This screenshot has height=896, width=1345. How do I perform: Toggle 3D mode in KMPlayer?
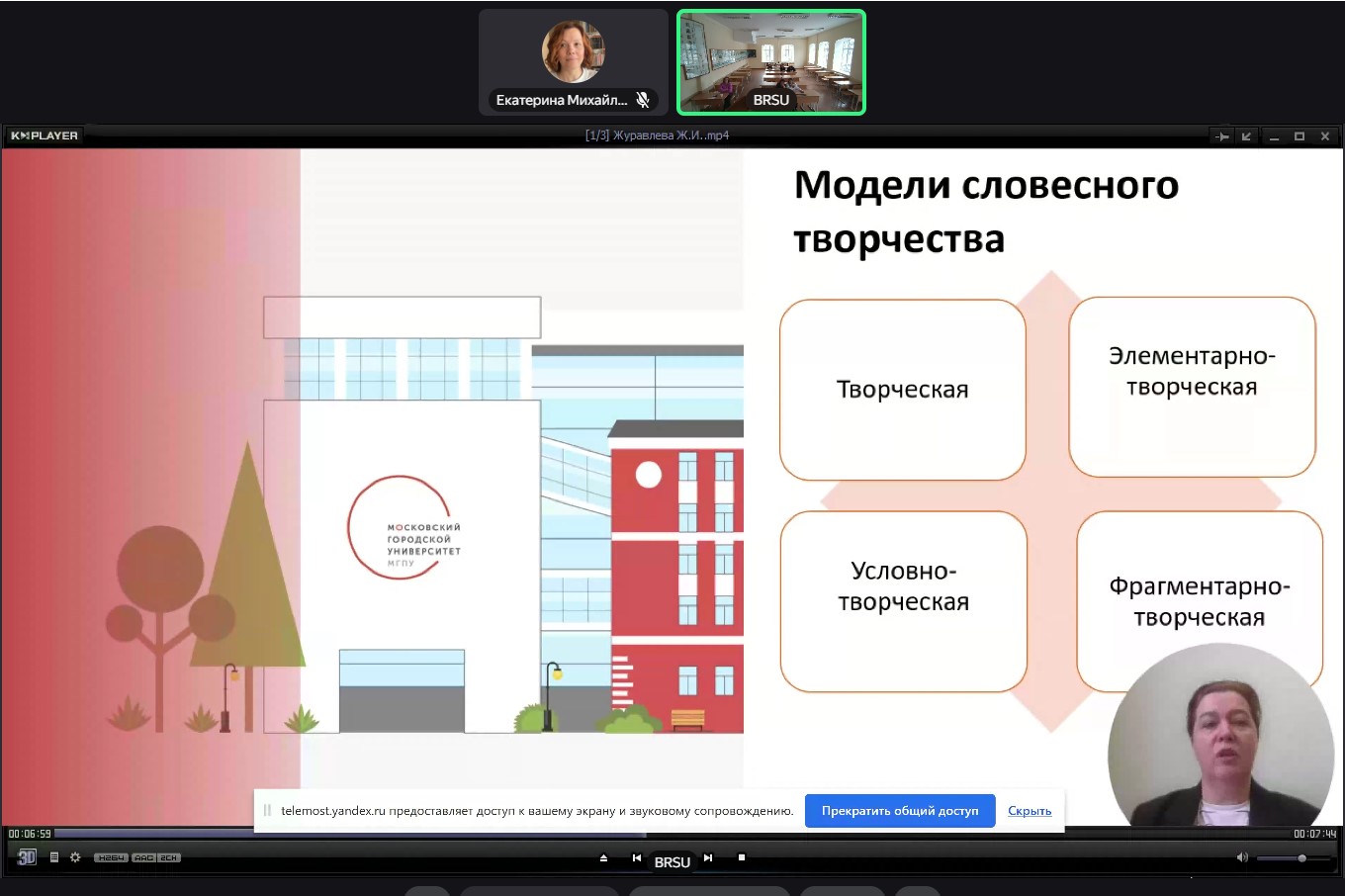(x=27, y=857)
